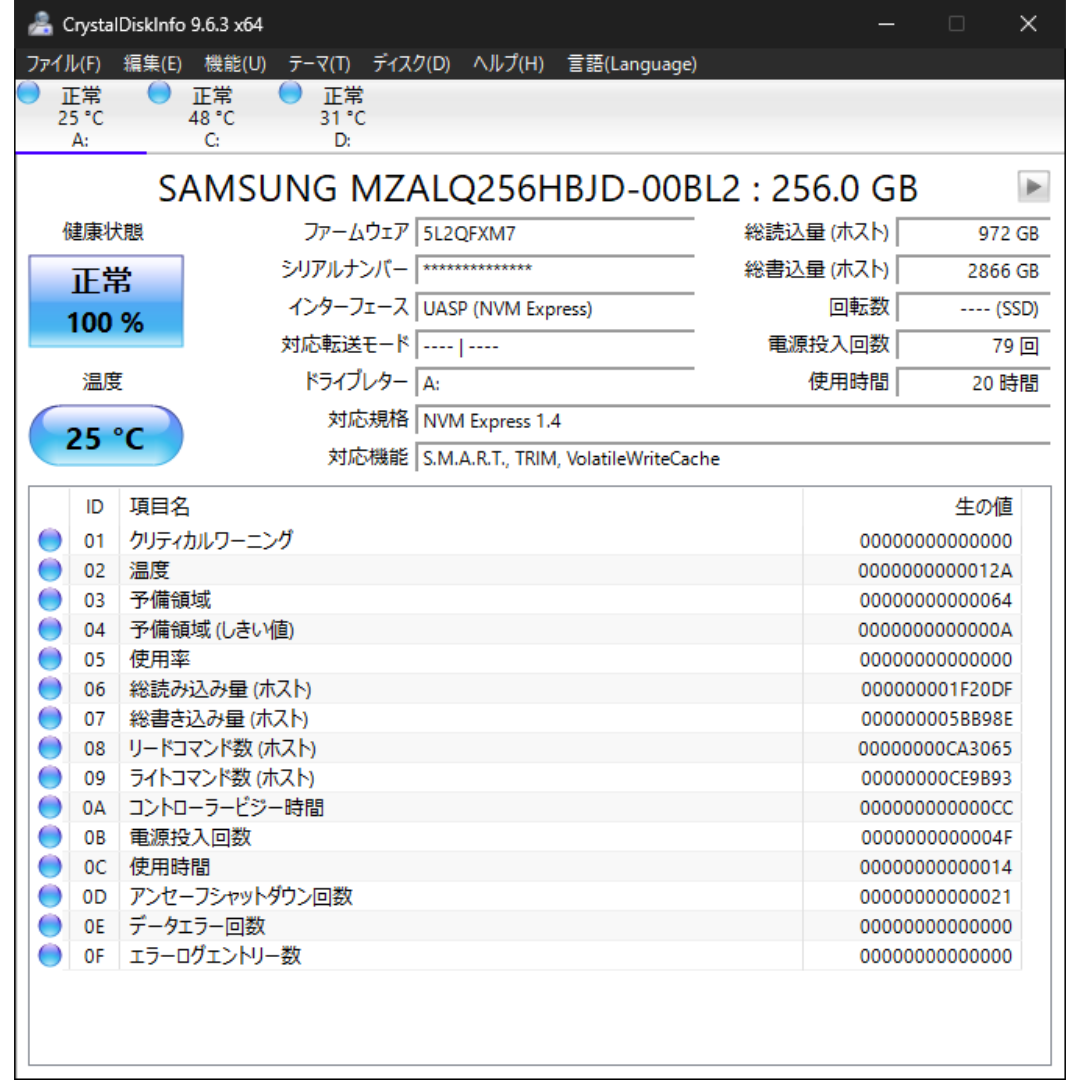The image size is (1080, 1080).
Task: Click raw value 000000000012A
Action: click(935, 570)
